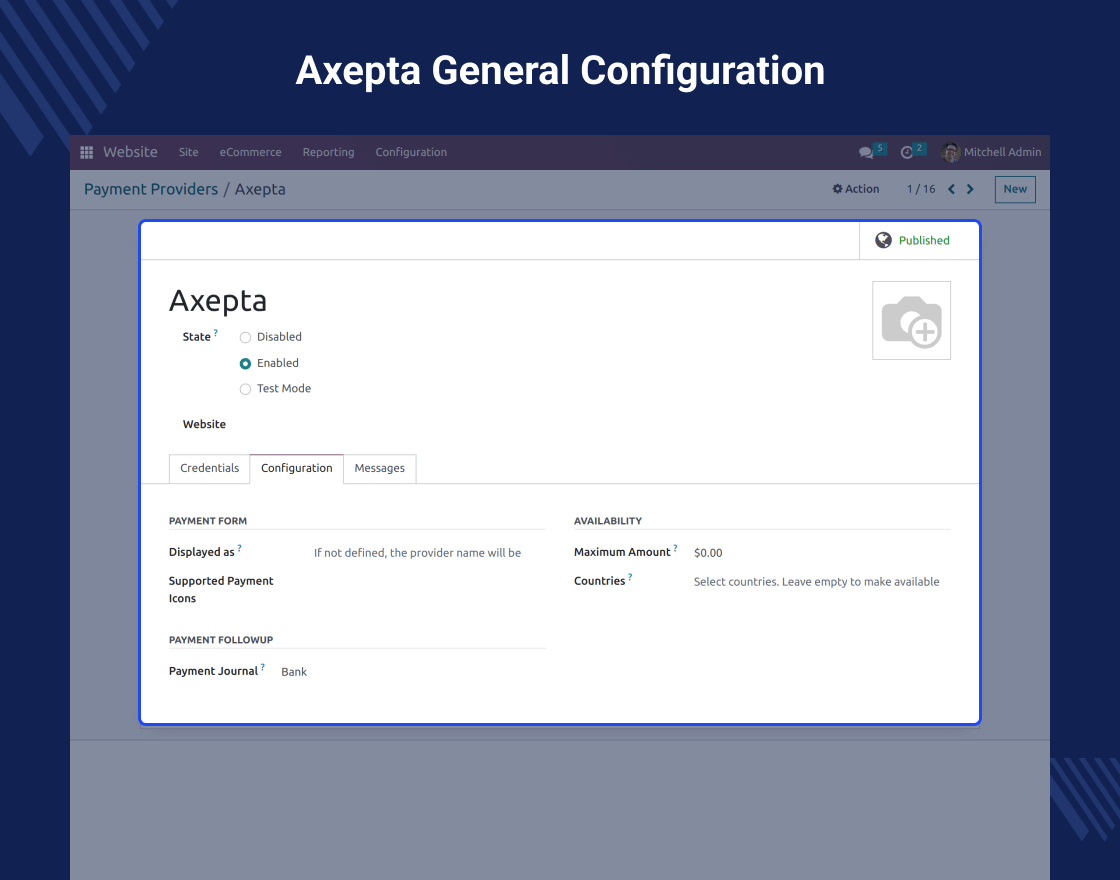Open the activities clock icon
This screenshot has width=1120, height=880.
pos(907,152)
